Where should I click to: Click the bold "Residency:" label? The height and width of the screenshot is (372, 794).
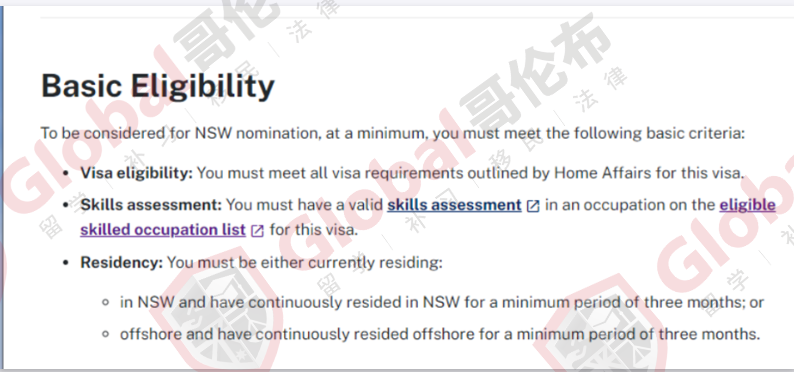coord(122,263)
